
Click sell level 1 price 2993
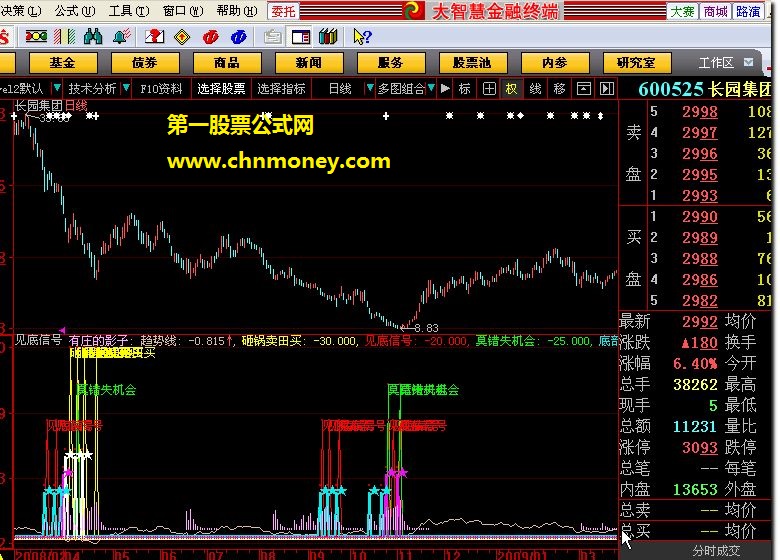[x=699, y=196]
